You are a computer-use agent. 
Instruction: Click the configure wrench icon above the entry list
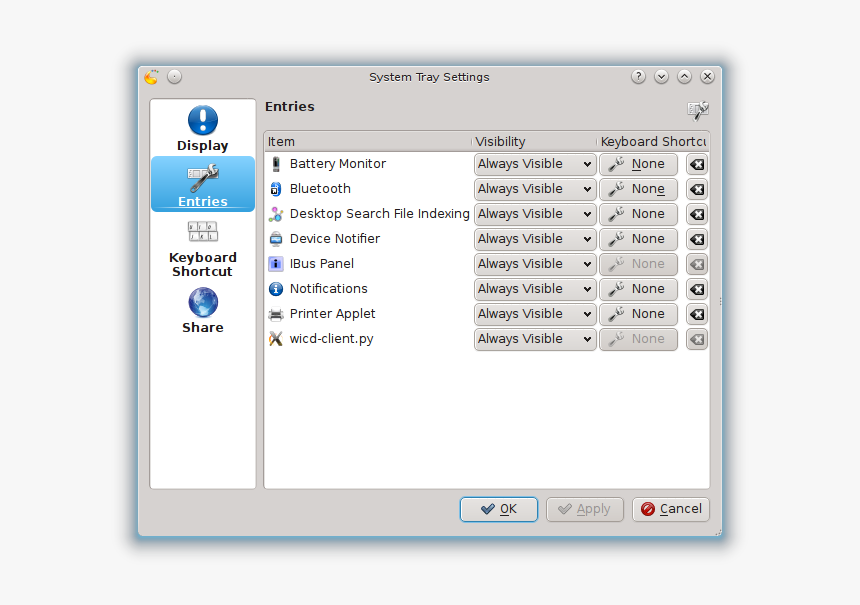[x=698, y=109]
